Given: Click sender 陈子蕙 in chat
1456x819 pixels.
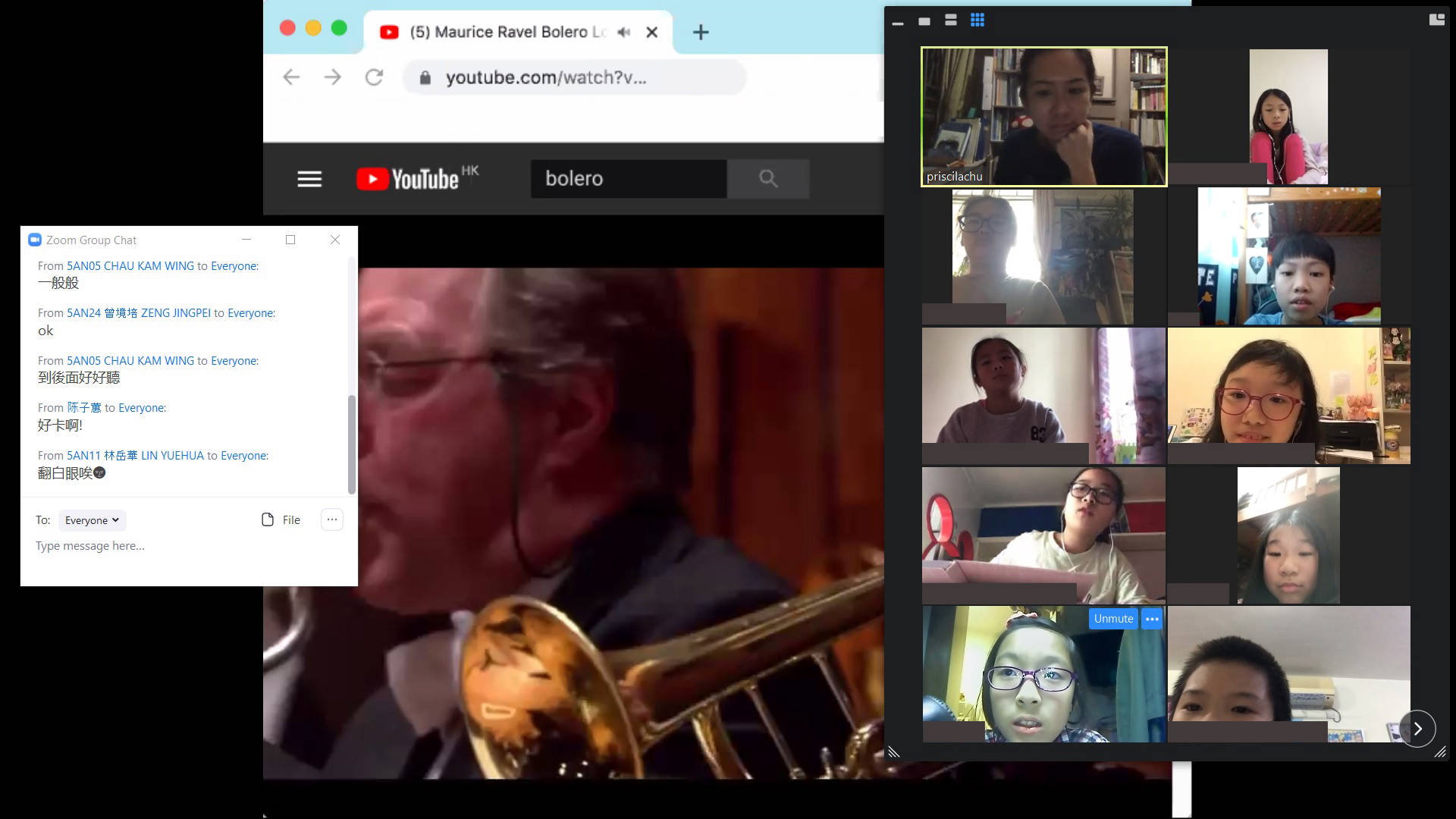Looking at the screenshot, I should (84, 408).
